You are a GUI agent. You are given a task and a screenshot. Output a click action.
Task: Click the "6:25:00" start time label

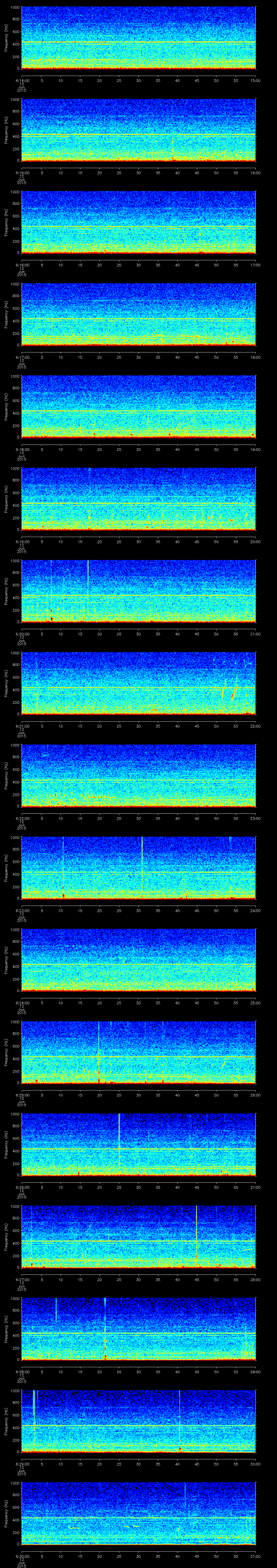tap(22, 1095)
